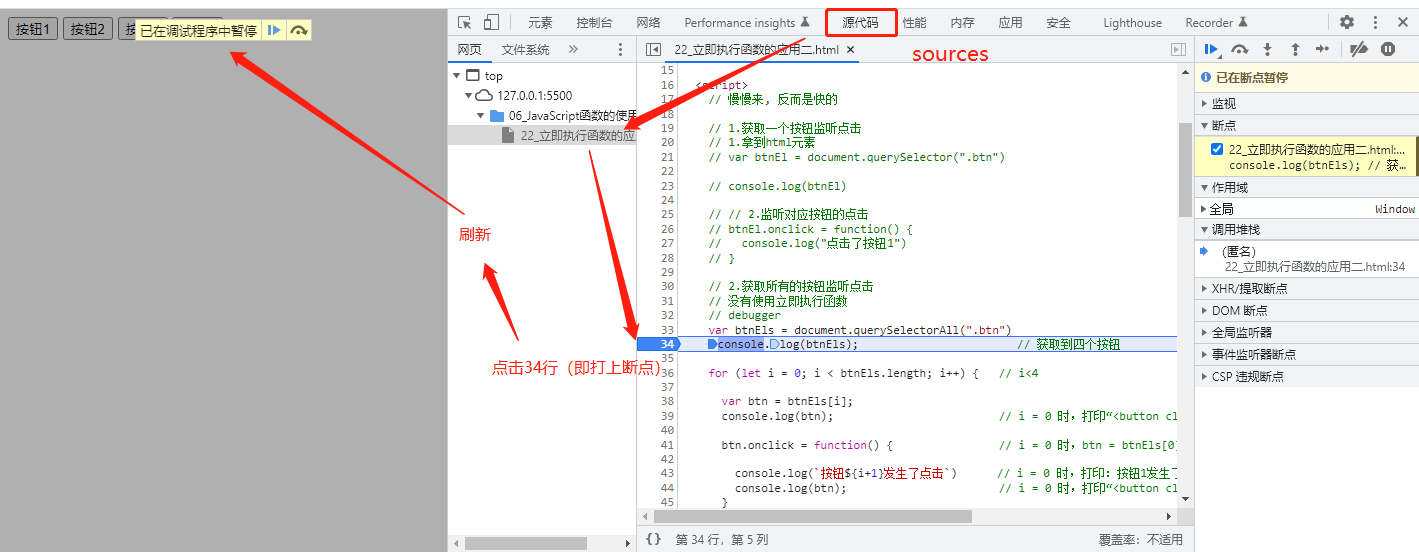Close the DevTools panel

click(1402, 22)
